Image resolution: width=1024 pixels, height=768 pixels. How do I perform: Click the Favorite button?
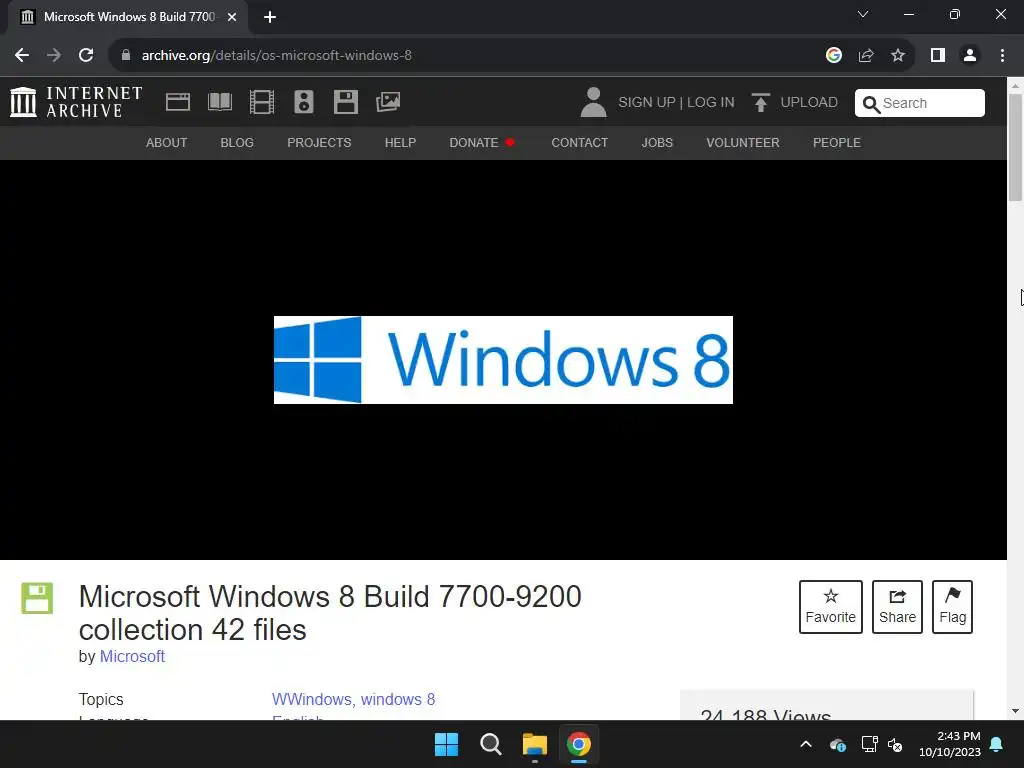click(831, 607)
